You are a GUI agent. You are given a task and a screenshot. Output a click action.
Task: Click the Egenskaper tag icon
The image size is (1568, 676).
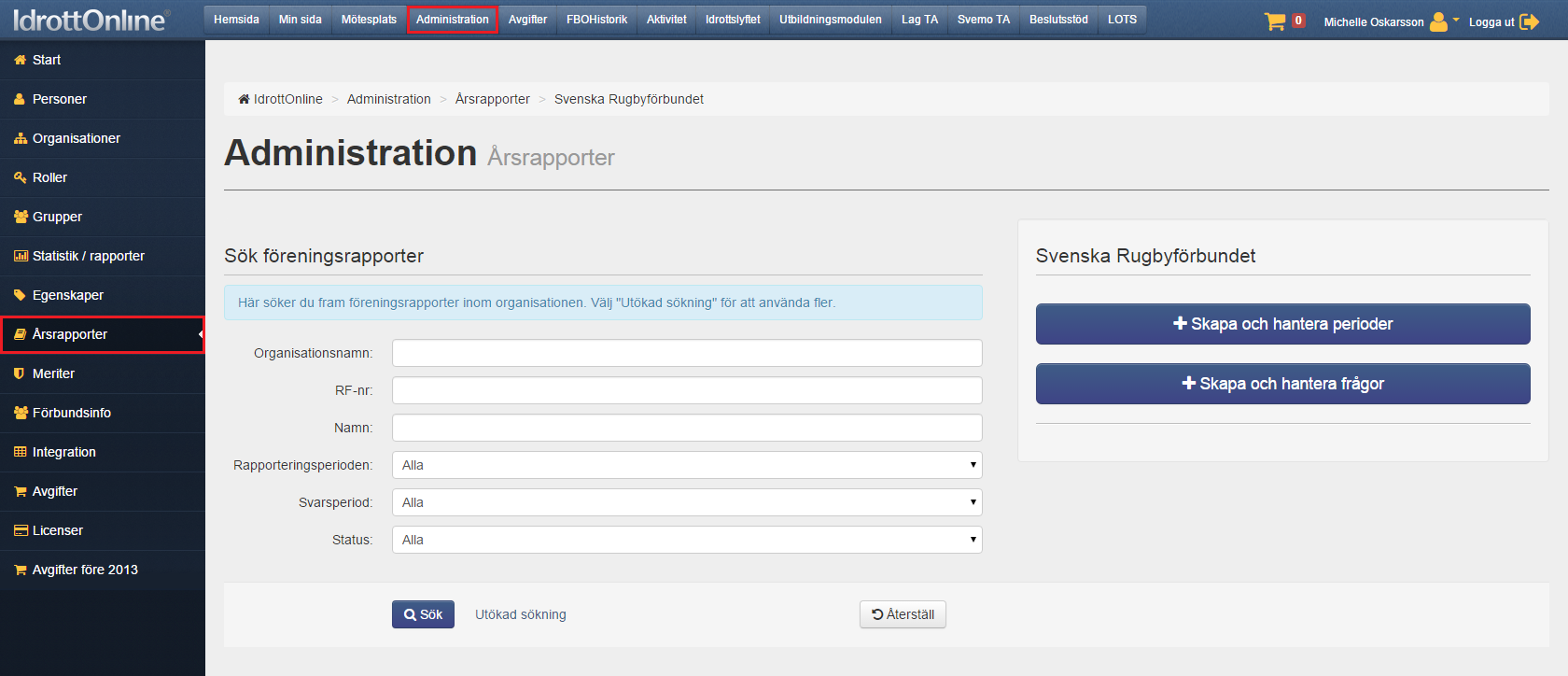(20, 295)
